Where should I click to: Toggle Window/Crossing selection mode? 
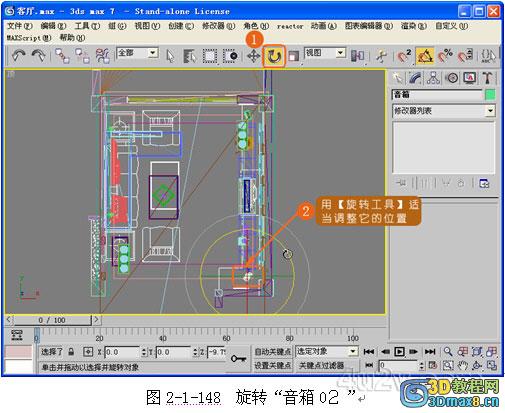(x=230, y=56)
